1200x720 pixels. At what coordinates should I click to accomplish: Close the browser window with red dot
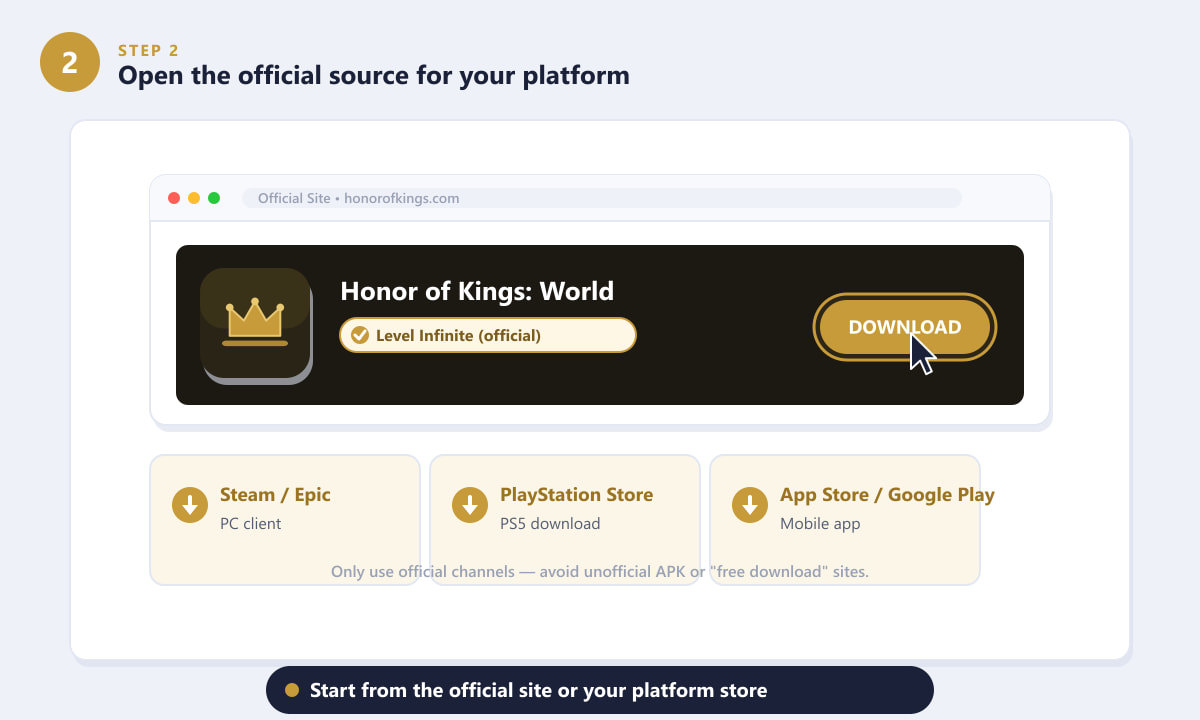coord(174,198)
